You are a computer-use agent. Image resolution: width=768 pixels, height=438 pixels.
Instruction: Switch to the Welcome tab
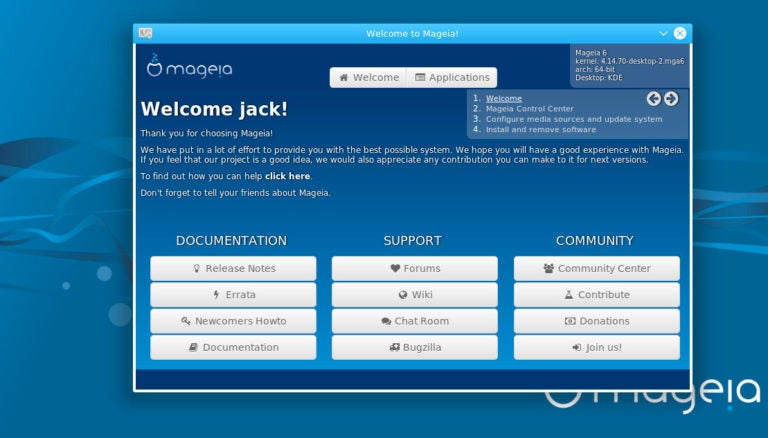[368, 77]
